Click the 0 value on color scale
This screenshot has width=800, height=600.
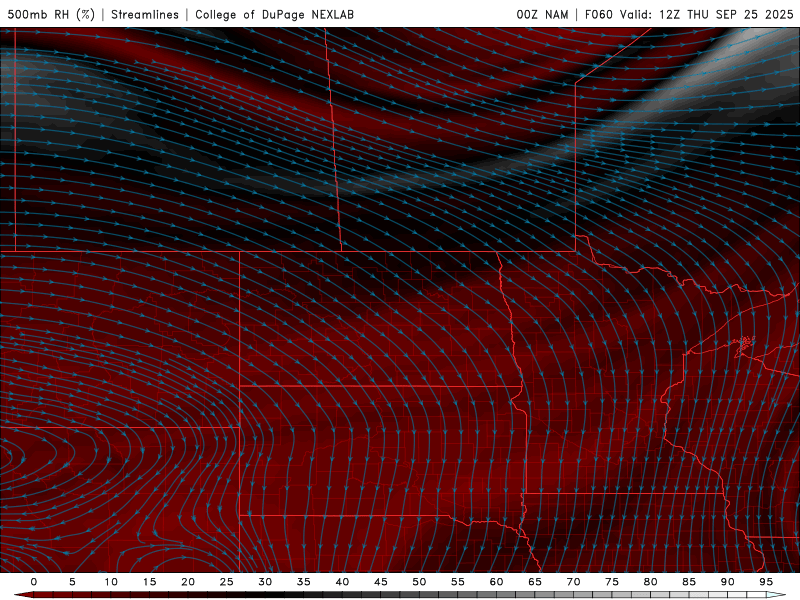click(x=34, y=582)
